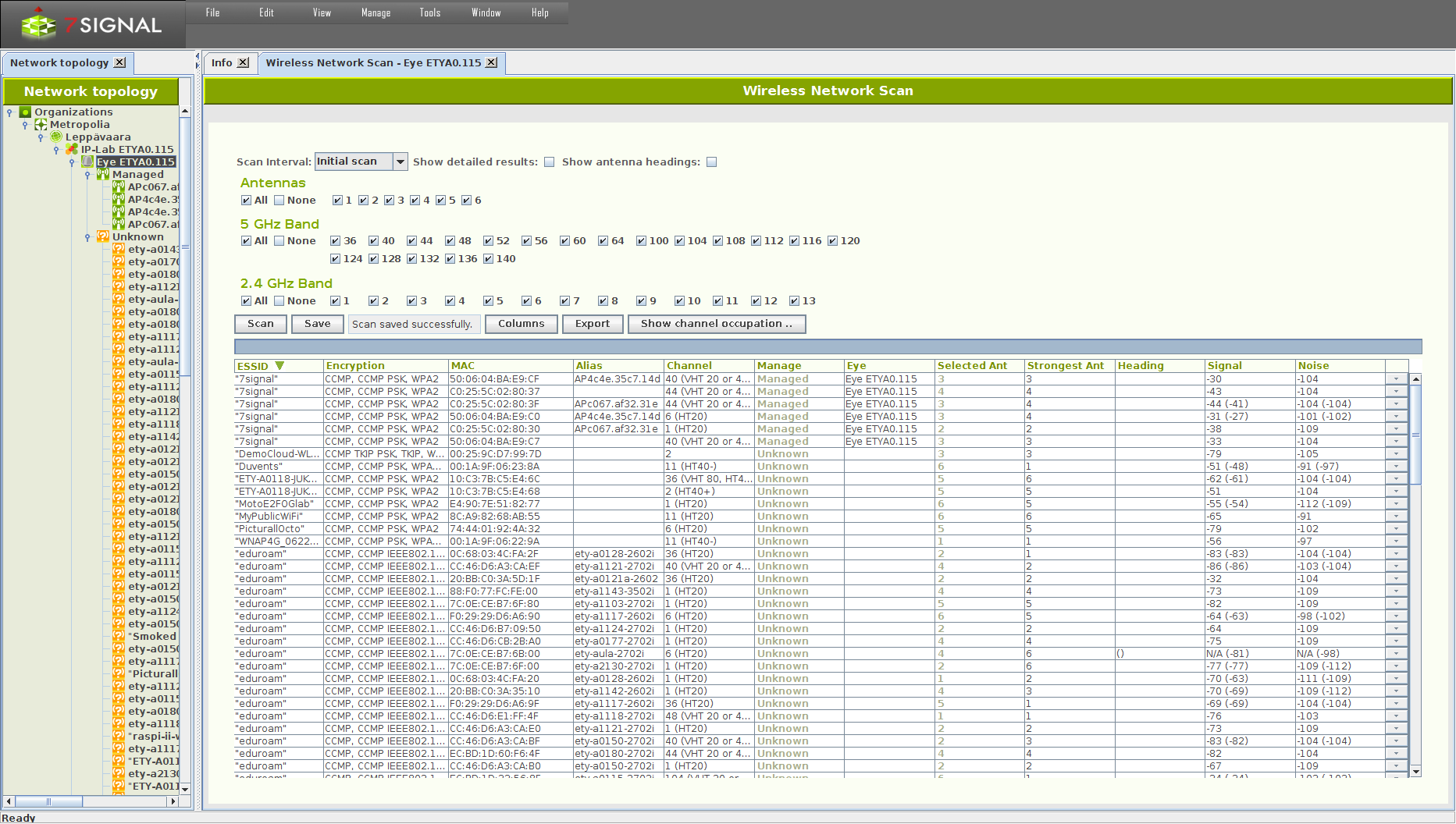Click the Managed access points antenna icon
Image resolution: width=1456 pixels, height=824 pixels.
tap(103, 175)
